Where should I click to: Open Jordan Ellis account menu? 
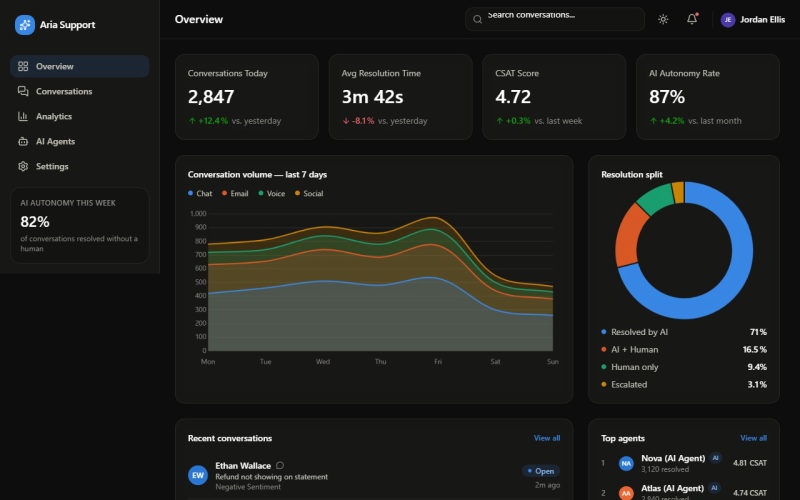753,20
